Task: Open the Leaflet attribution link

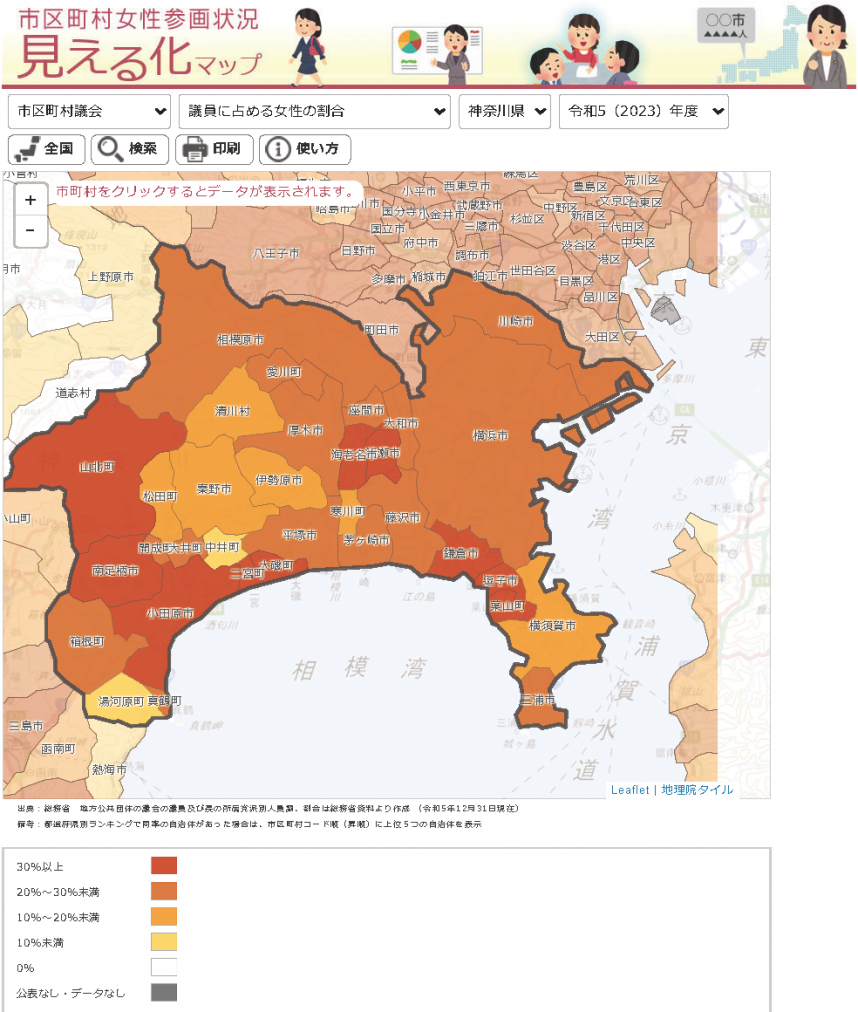Action: click(x=630, y=789)
